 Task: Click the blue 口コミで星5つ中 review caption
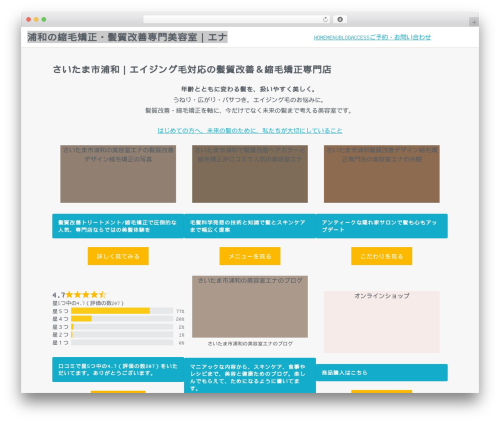[x=118, y=369]
